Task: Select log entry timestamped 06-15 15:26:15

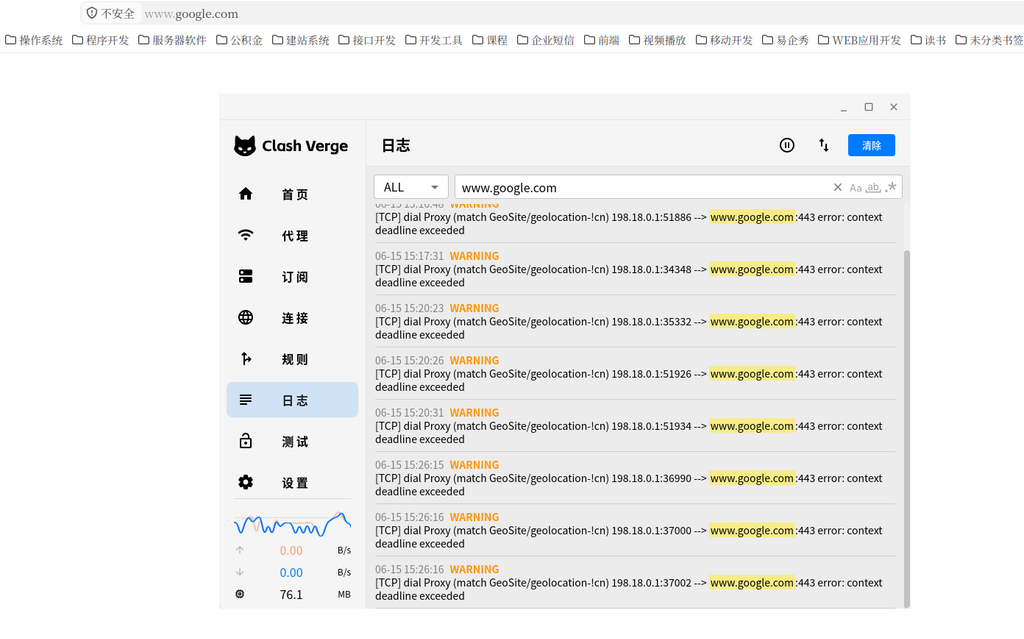Action: pos(635,478)
